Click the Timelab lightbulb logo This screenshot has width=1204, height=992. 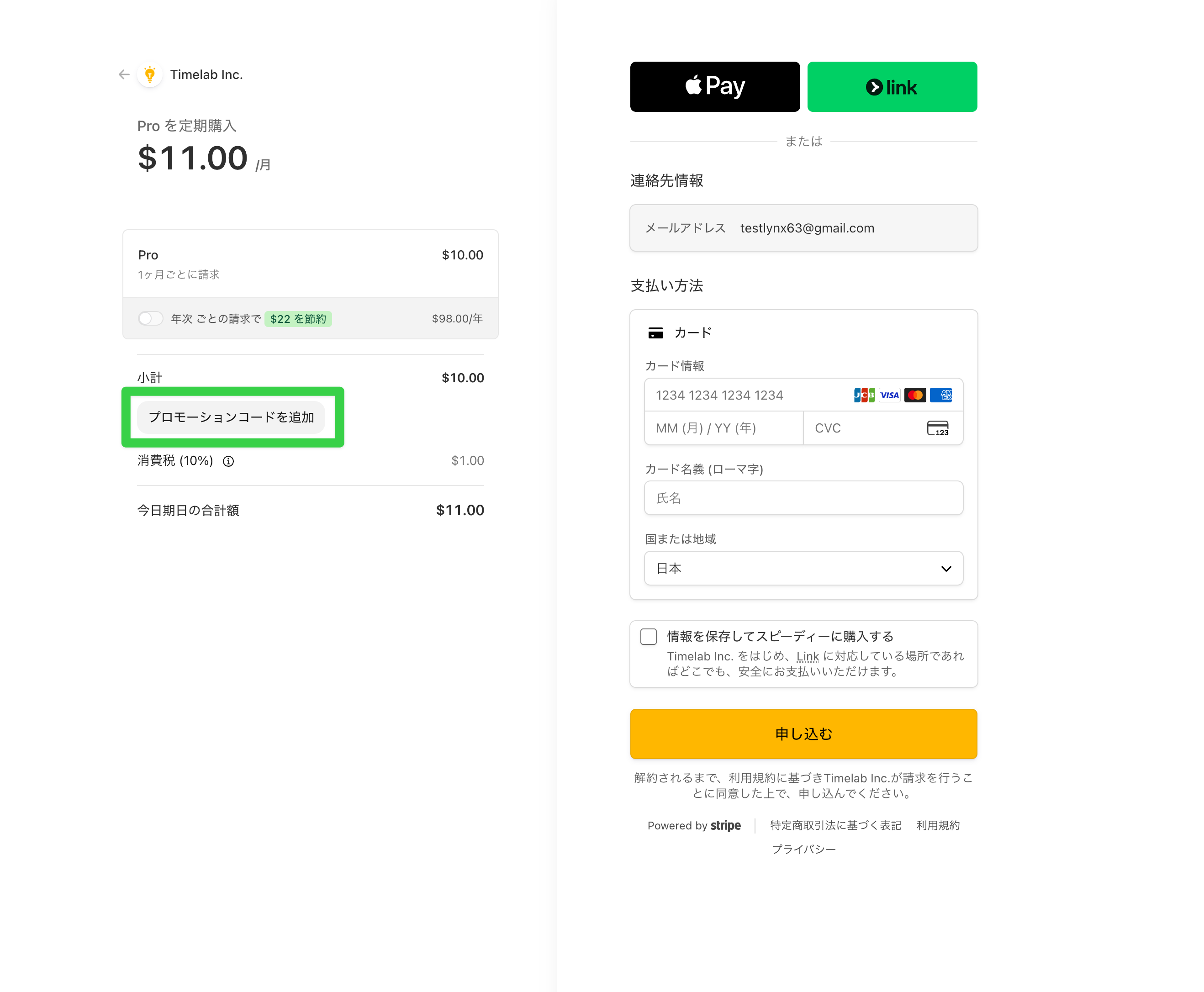click(150, 75)
